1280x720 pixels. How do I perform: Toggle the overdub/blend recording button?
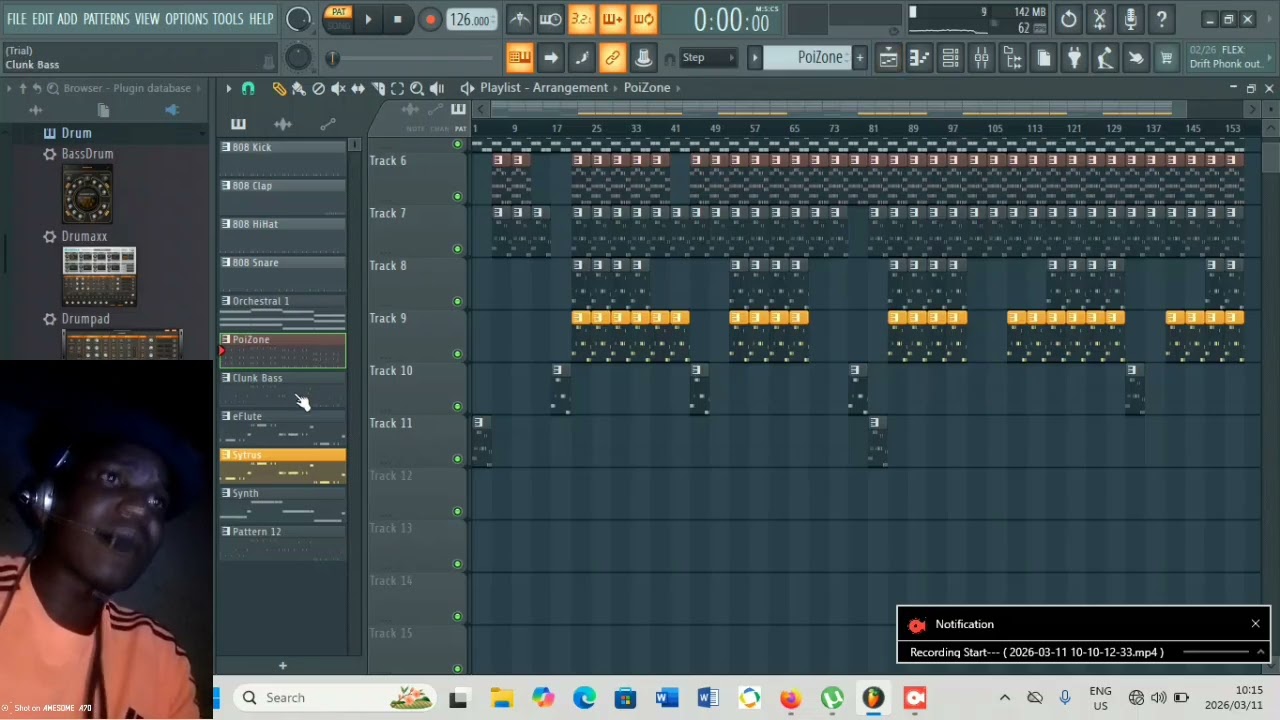point(612,19)
